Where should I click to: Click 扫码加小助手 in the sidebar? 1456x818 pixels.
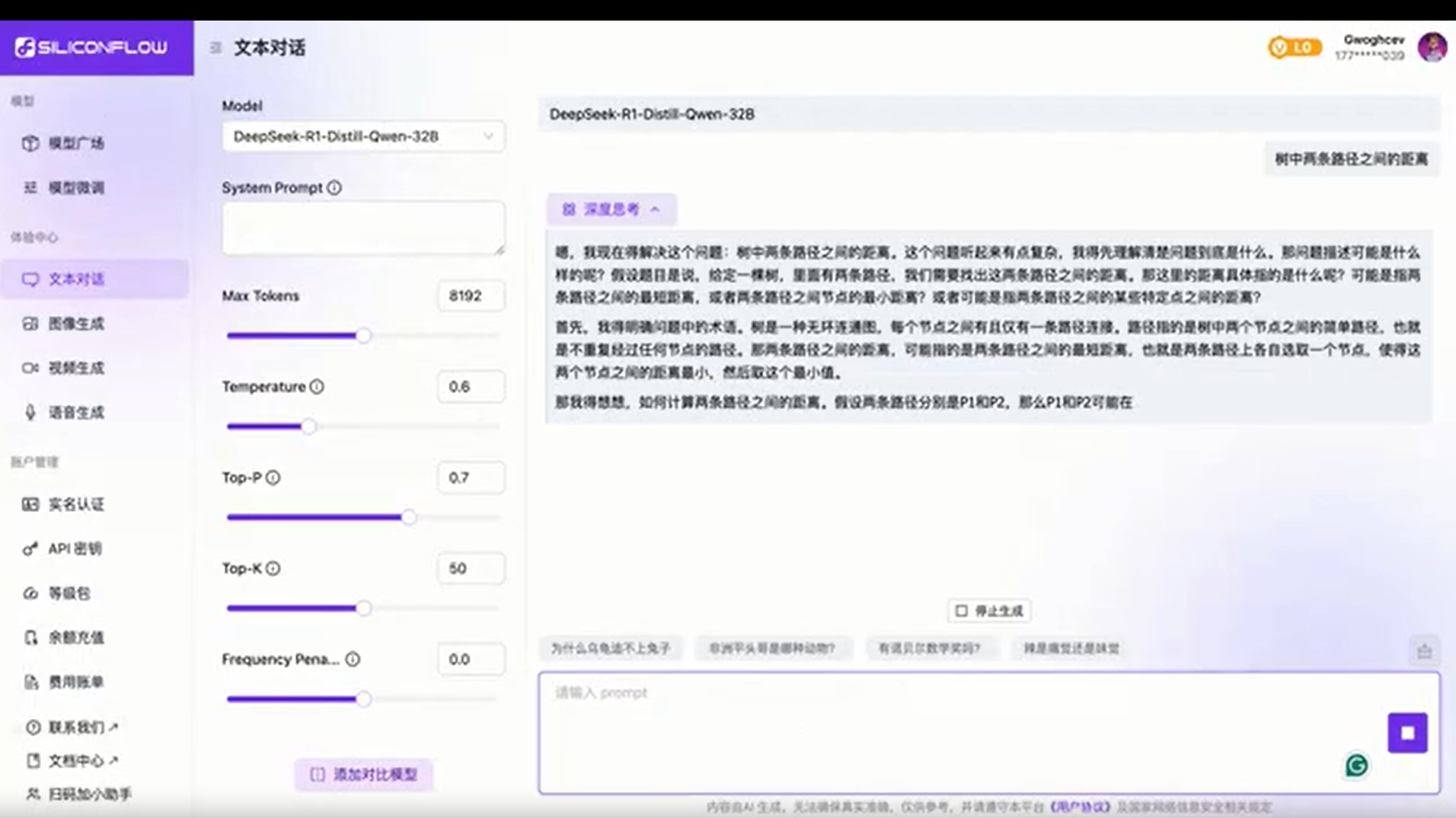coord(79,794)
